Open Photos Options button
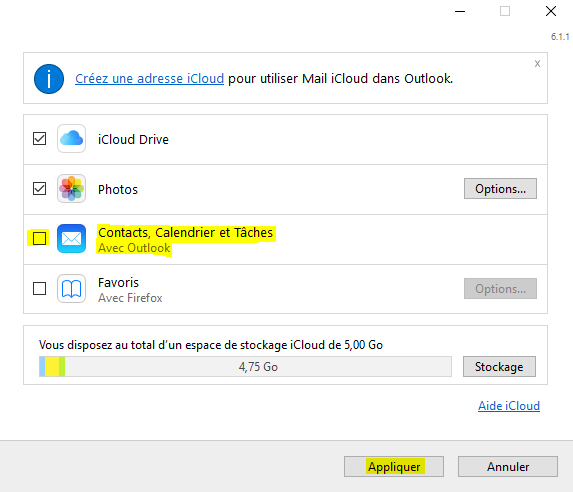 point(500,189)
